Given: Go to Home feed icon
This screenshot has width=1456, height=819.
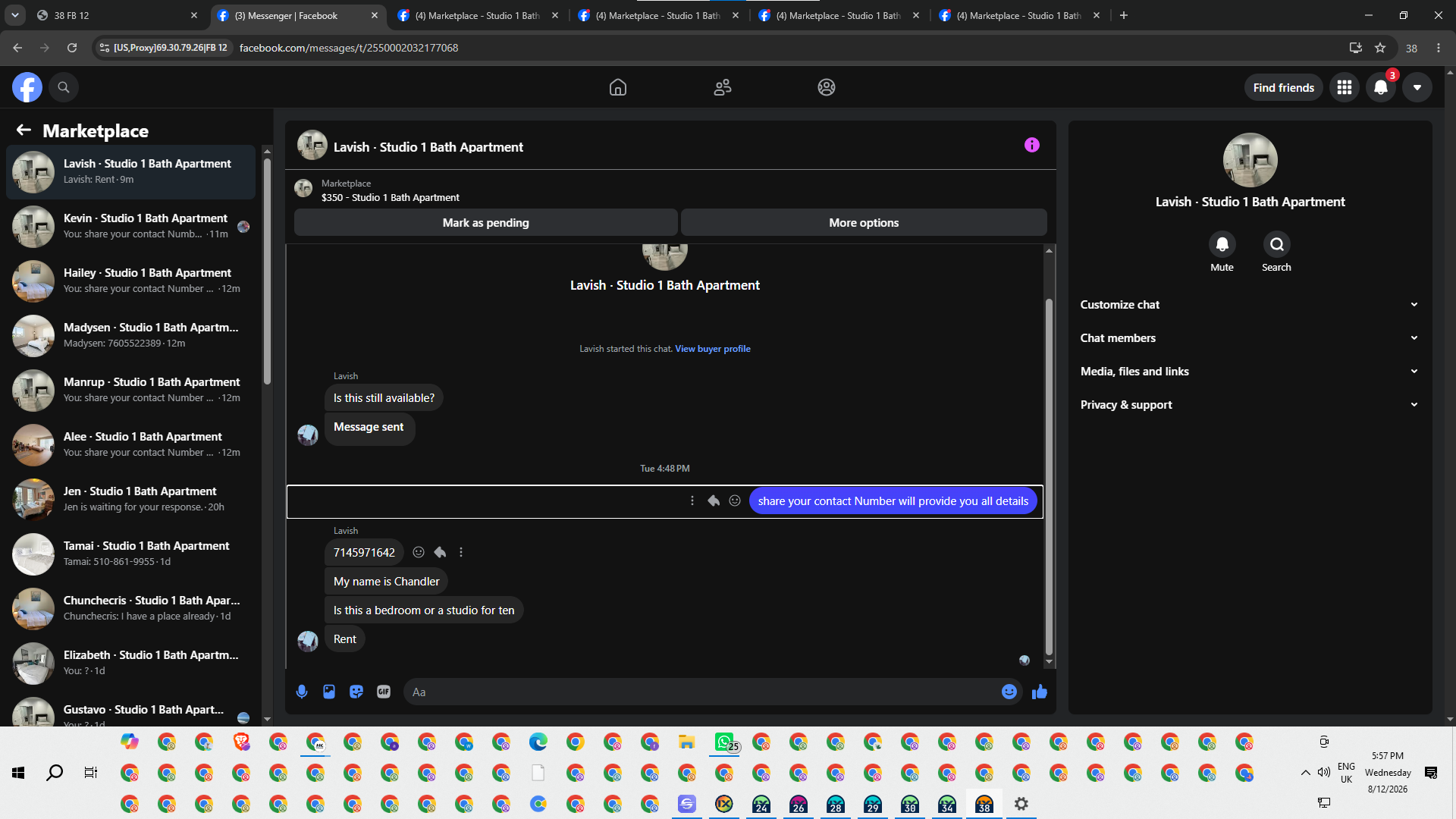Looking at the screenshot, I should click(618, 87).
